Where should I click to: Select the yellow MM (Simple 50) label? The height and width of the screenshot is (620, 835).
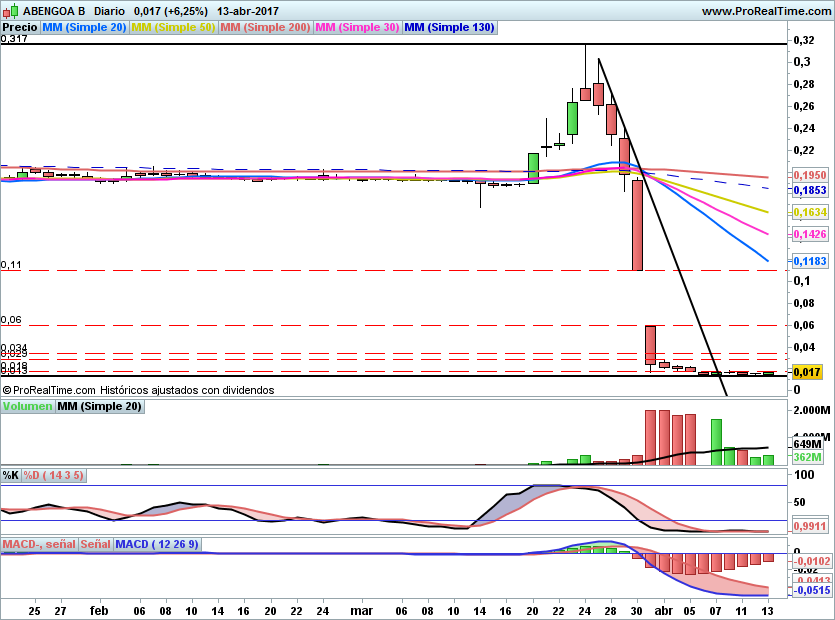pos(173,28)
